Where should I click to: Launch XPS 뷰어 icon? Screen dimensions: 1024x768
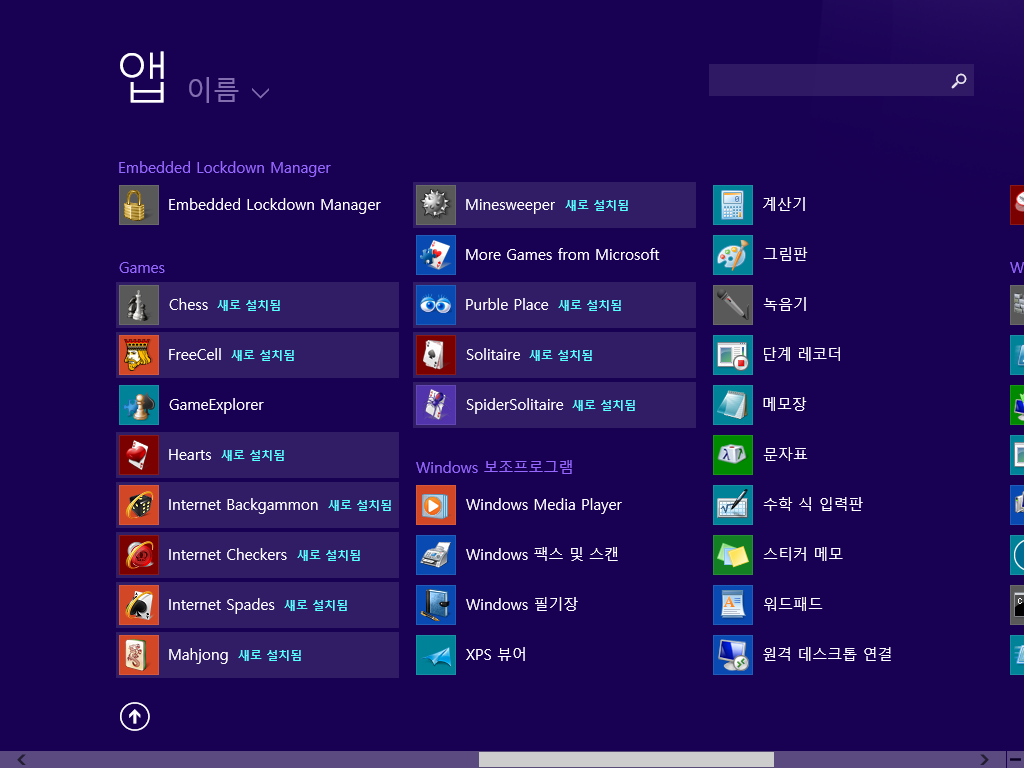pyautogui.click(x=436, y=655)
